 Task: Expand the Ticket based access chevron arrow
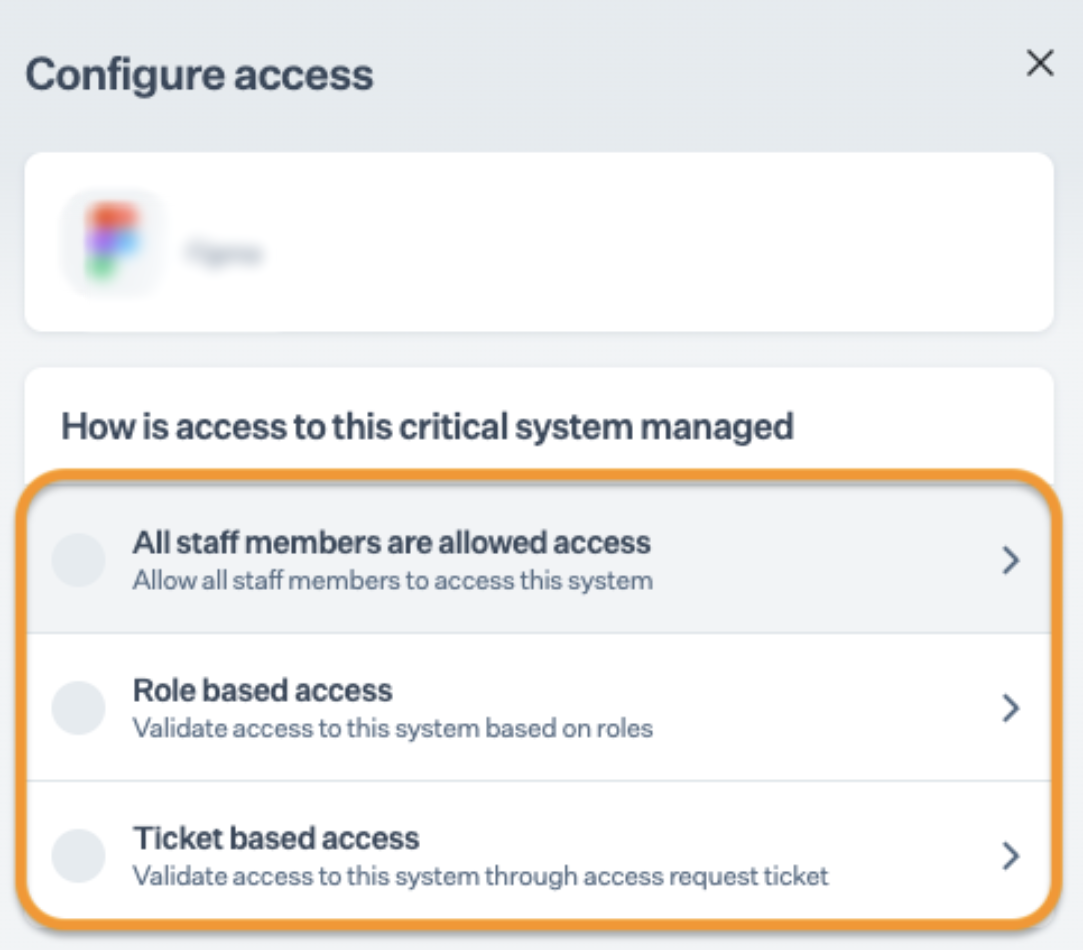(x=1011, y=856)
